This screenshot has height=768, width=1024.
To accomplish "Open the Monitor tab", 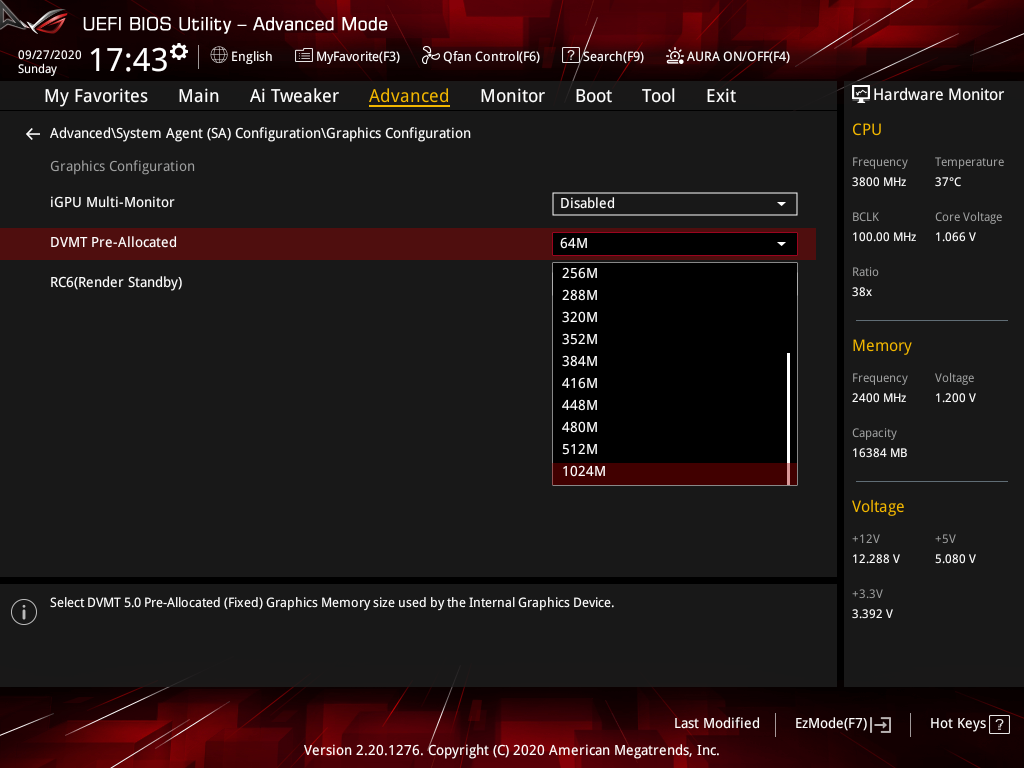I will coord(512,96).
